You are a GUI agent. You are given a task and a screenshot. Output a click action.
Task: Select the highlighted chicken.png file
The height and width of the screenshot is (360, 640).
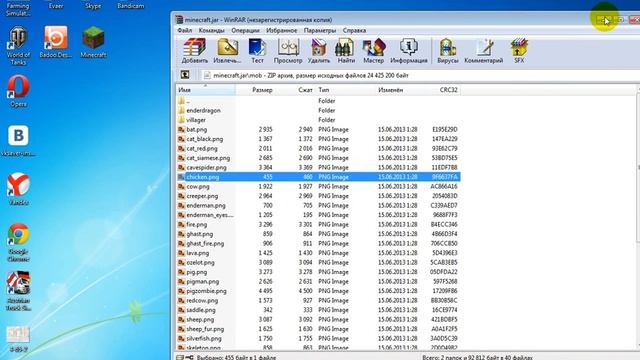coord(318,177)
